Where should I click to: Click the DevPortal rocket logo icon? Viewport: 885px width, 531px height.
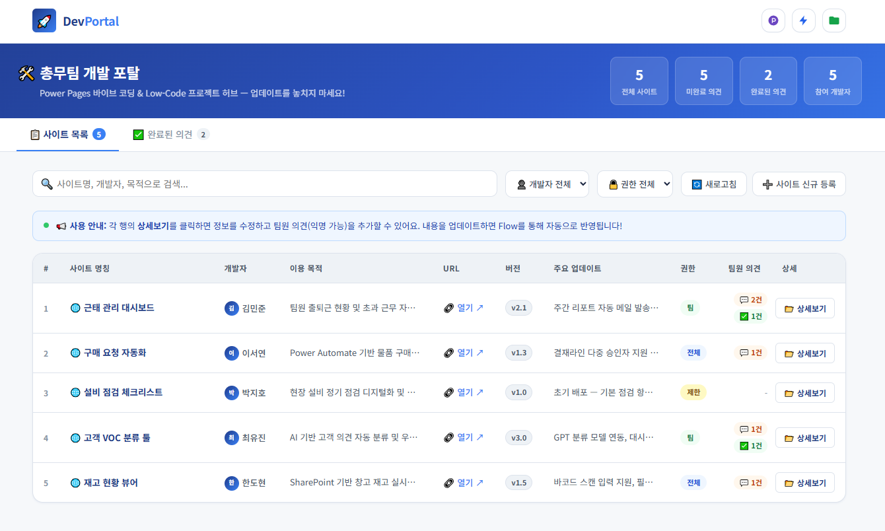point(44,21)
